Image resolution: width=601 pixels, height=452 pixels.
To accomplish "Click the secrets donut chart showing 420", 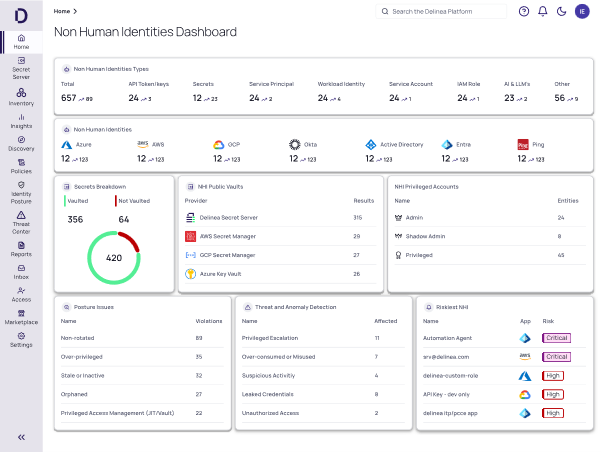I will pos(114,258).
